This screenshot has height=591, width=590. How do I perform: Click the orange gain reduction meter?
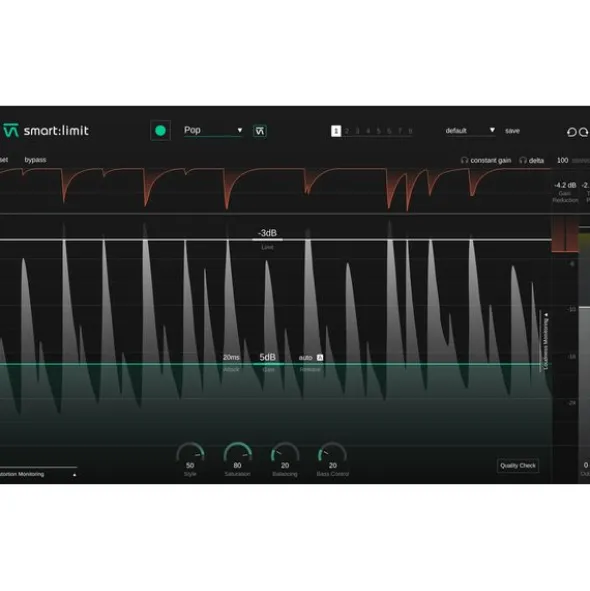(x=565, y=234)
